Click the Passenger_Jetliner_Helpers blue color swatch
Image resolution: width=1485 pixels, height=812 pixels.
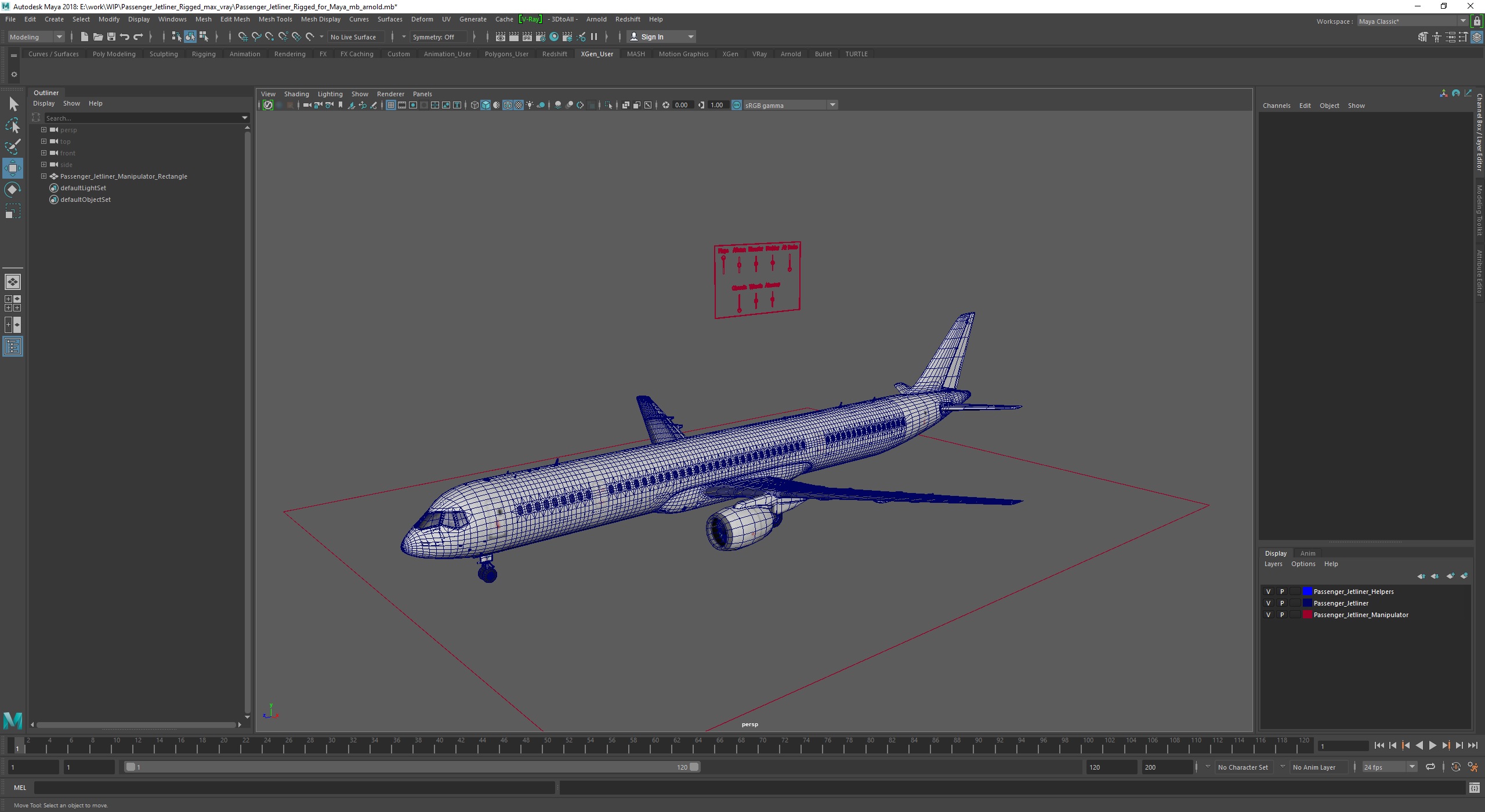(x=1307, y=592)
